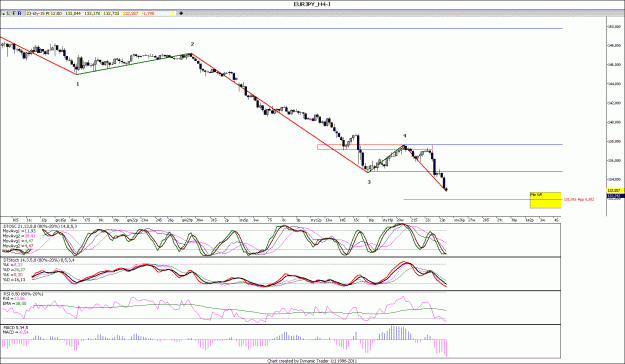The width and height of the screenshot is (625, 364).
Task: Click the green L button in the chart toolbar
Action: (x=8, y=13)
